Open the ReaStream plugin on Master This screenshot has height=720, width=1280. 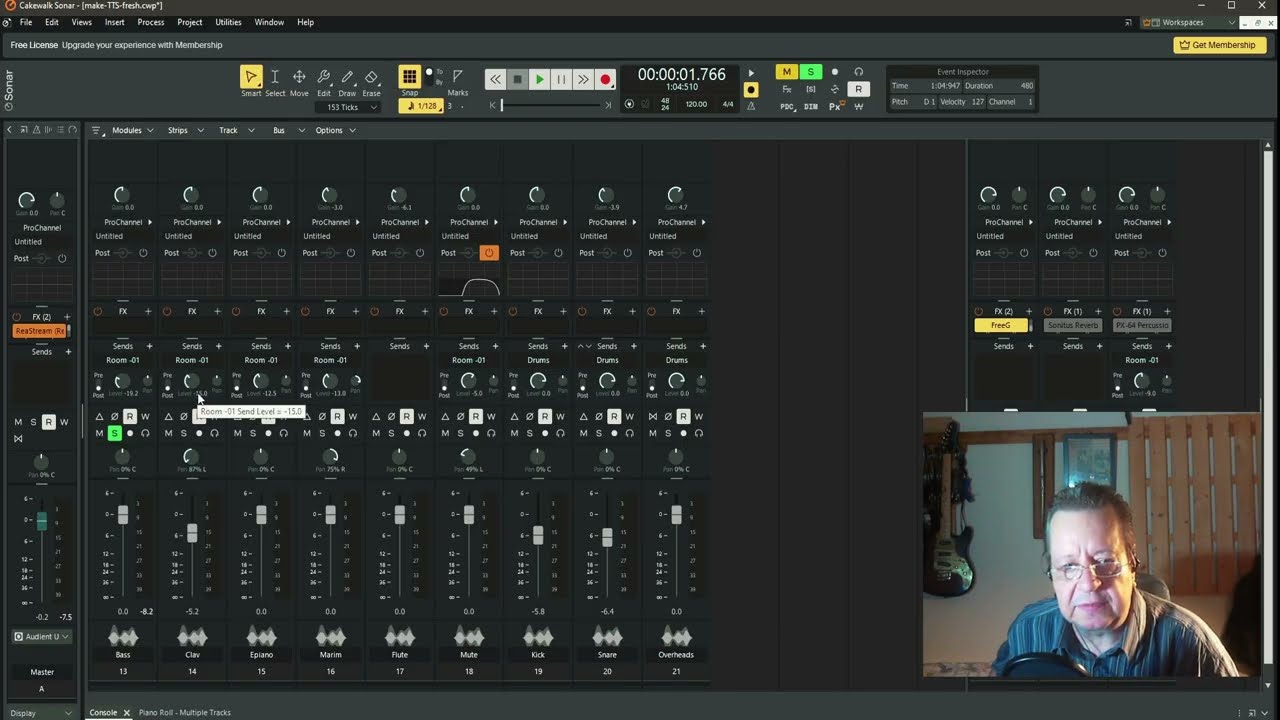(40, 330)
